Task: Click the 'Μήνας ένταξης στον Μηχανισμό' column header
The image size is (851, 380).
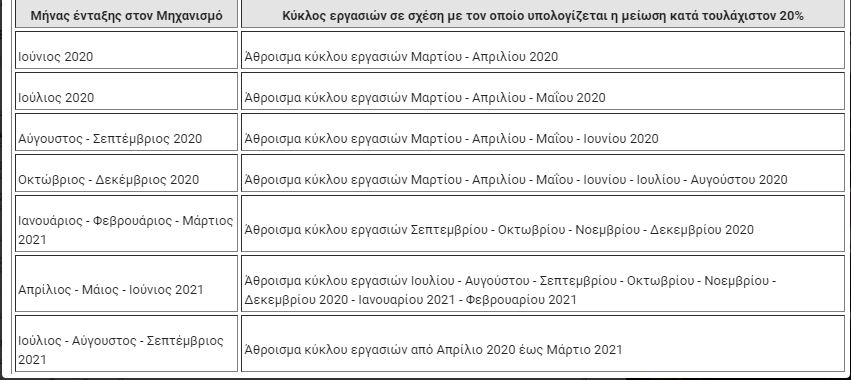Action: coord(126,14)
